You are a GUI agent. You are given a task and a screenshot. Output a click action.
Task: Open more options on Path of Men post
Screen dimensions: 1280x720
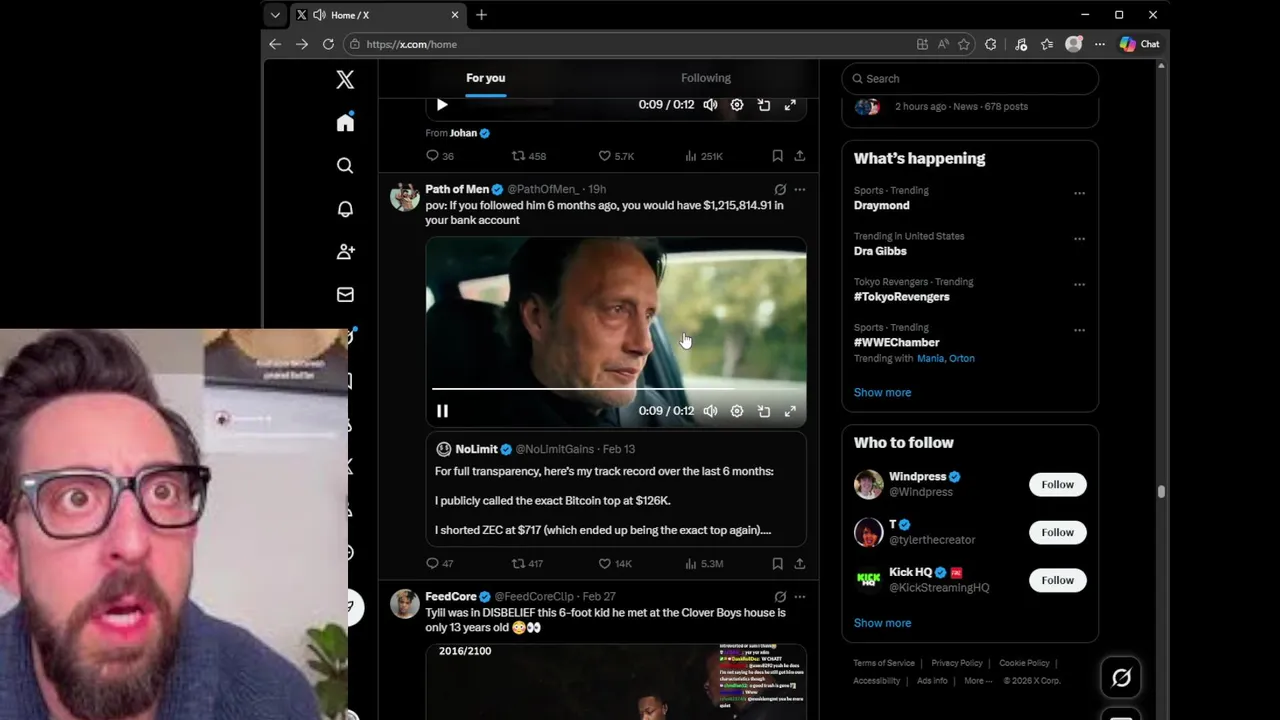pyautogui.click(x=800, y=189)
